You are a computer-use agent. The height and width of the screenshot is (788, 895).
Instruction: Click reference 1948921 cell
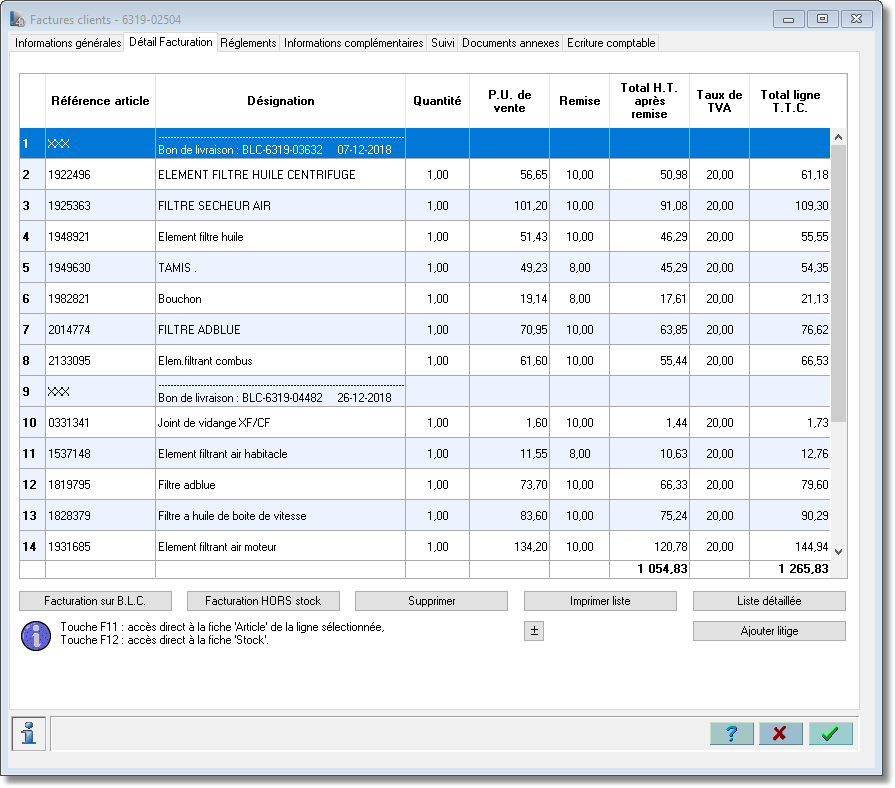[100, 237]
